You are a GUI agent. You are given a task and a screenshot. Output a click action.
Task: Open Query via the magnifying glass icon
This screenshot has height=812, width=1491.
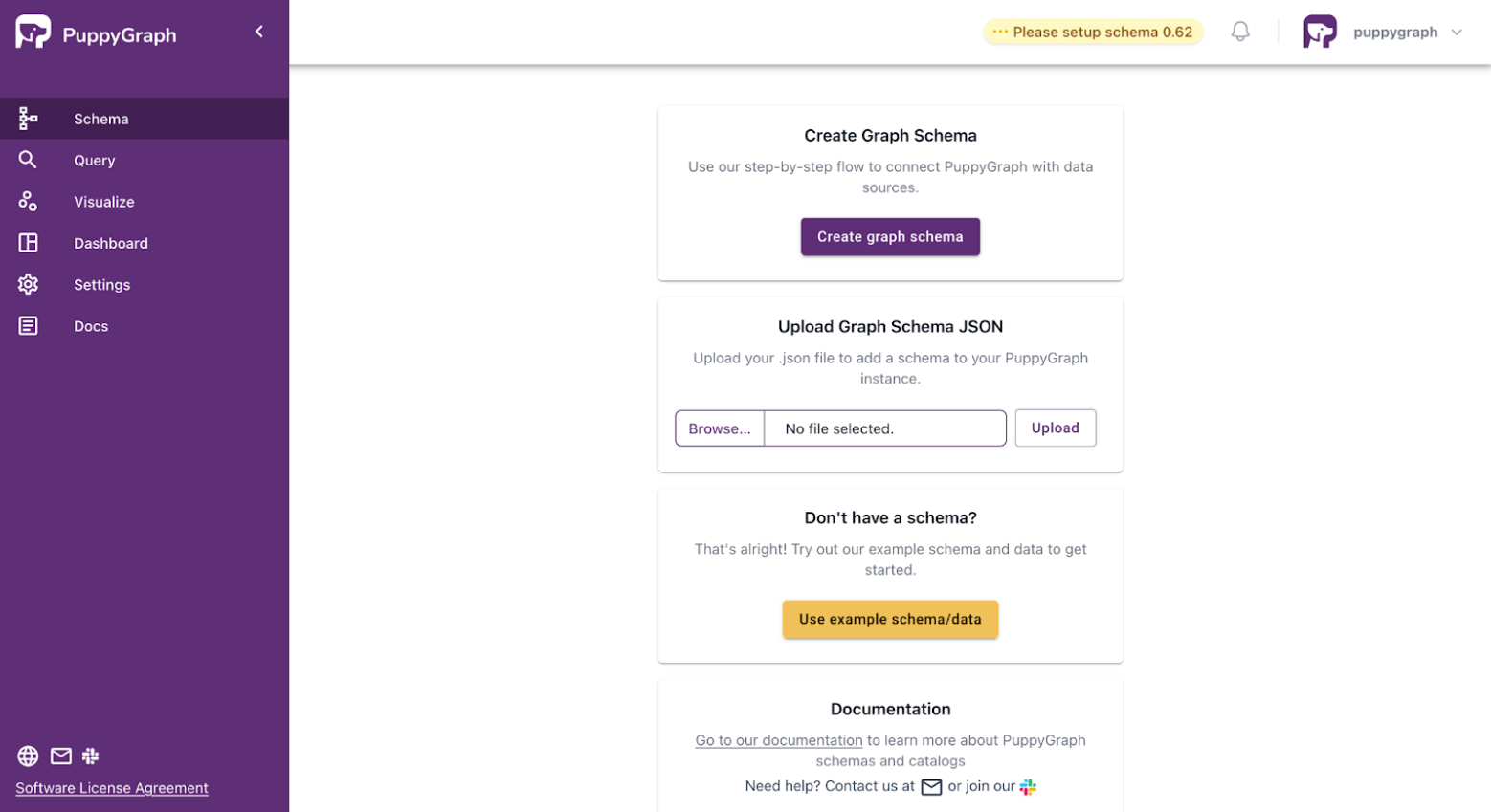pos(27,160)
